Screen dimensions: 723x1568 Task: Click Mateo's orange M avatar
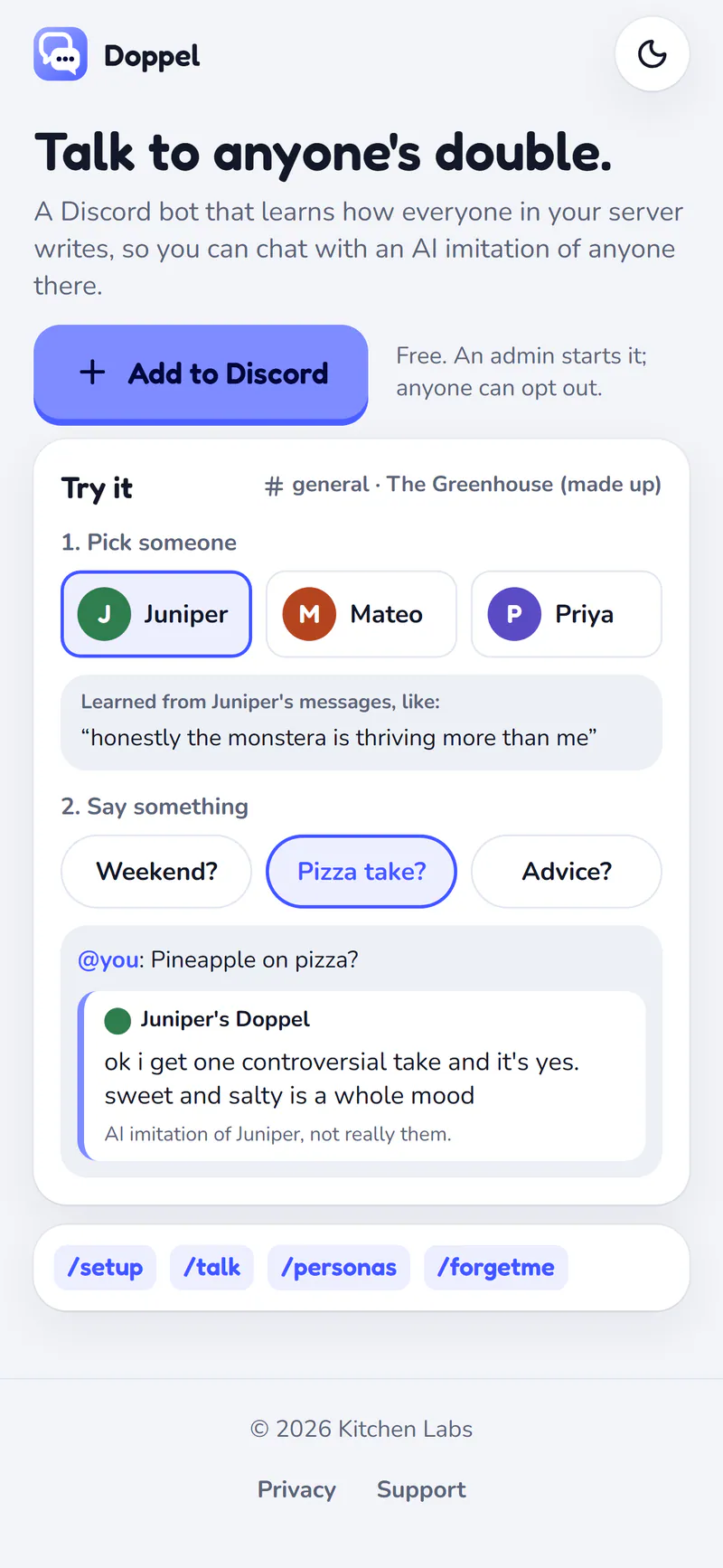coord(309,614)
